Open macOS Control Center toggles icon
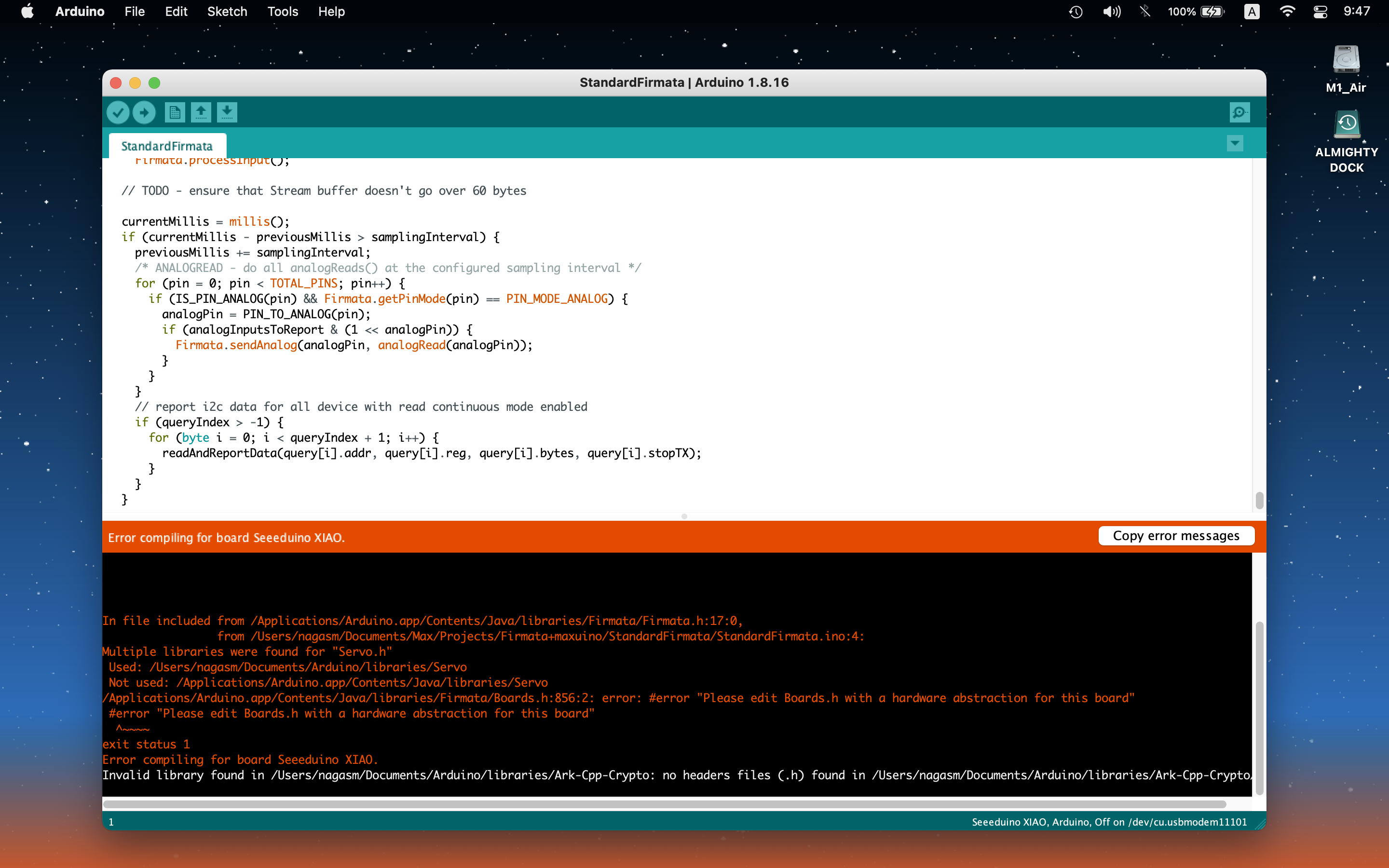The width and height of the screenshot is (1389, 868). (x=1320, y=12)
